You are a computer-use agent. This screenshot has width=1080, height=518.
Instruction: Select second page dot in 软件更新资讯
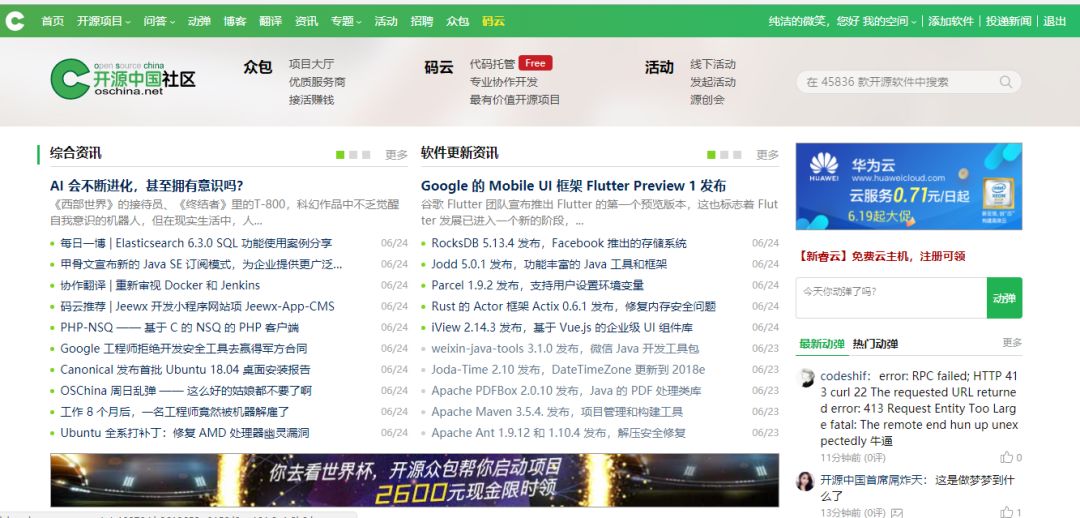725,155
